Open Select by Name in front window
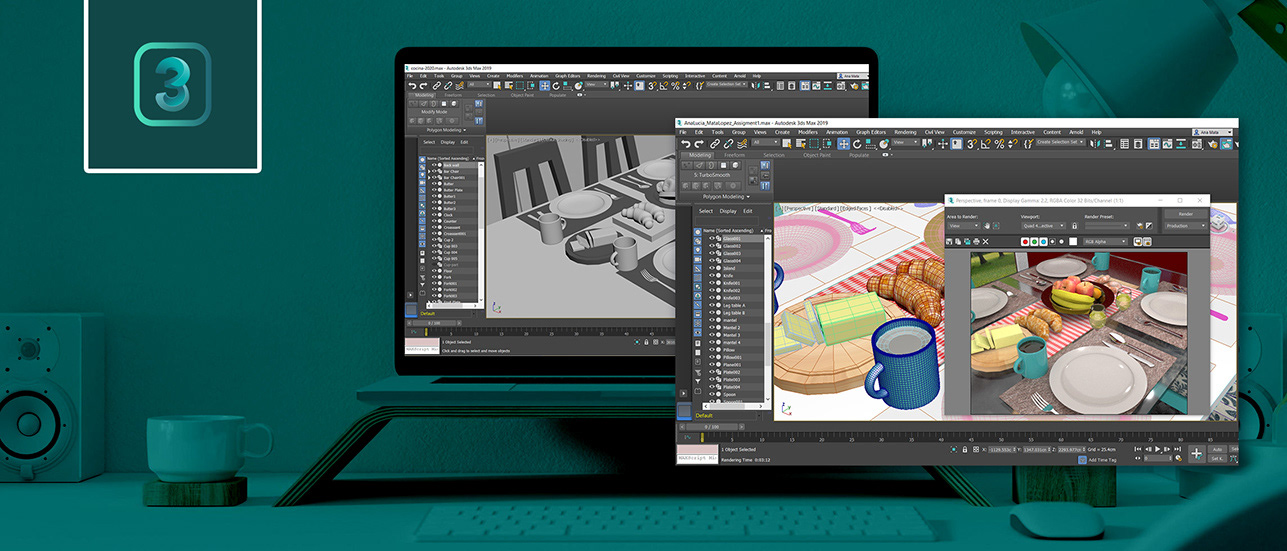Screen dimensions: 1287x551 [800, 144]
